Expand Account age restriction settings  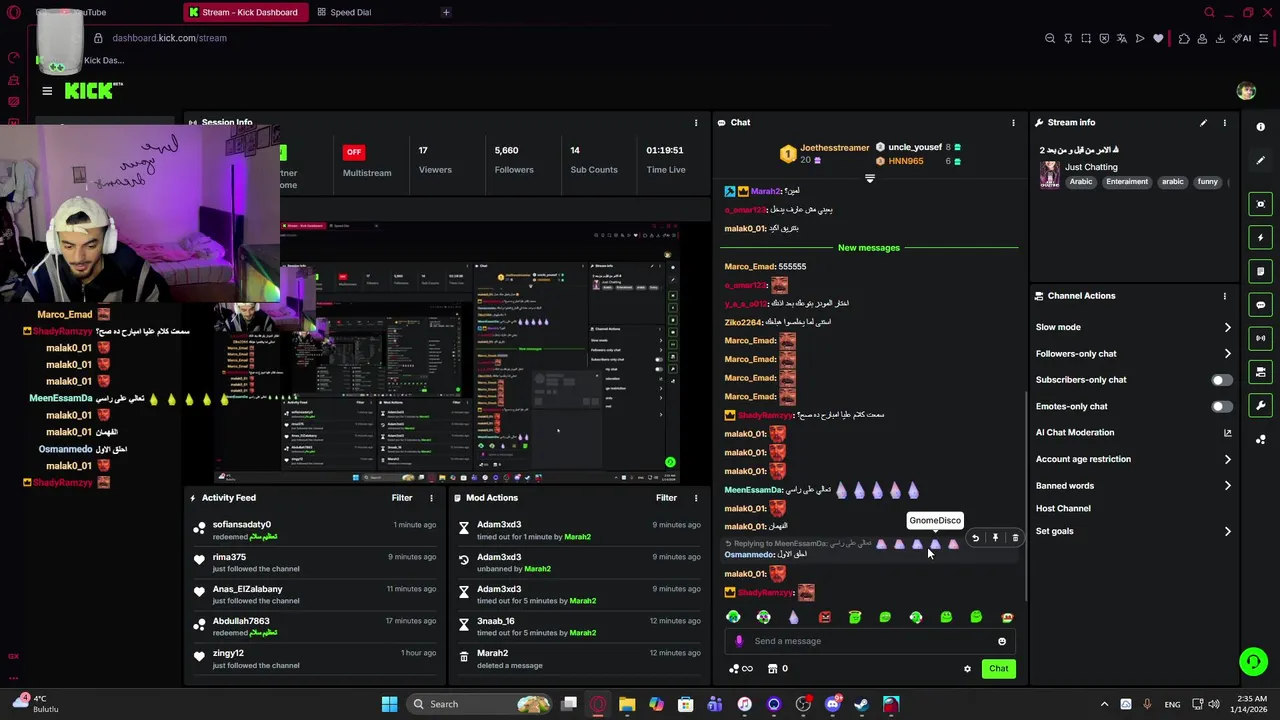tap(1228, 459)
